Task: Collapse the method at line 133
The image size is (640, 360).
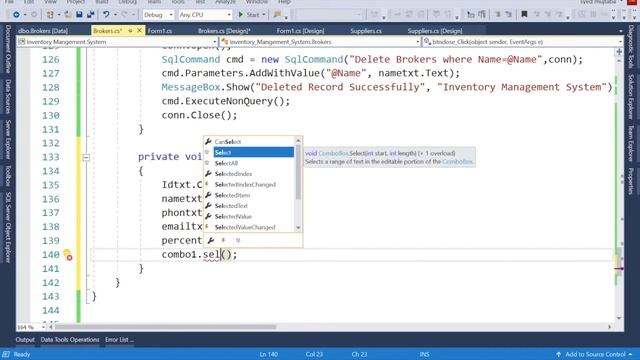Action: [86, 157]
